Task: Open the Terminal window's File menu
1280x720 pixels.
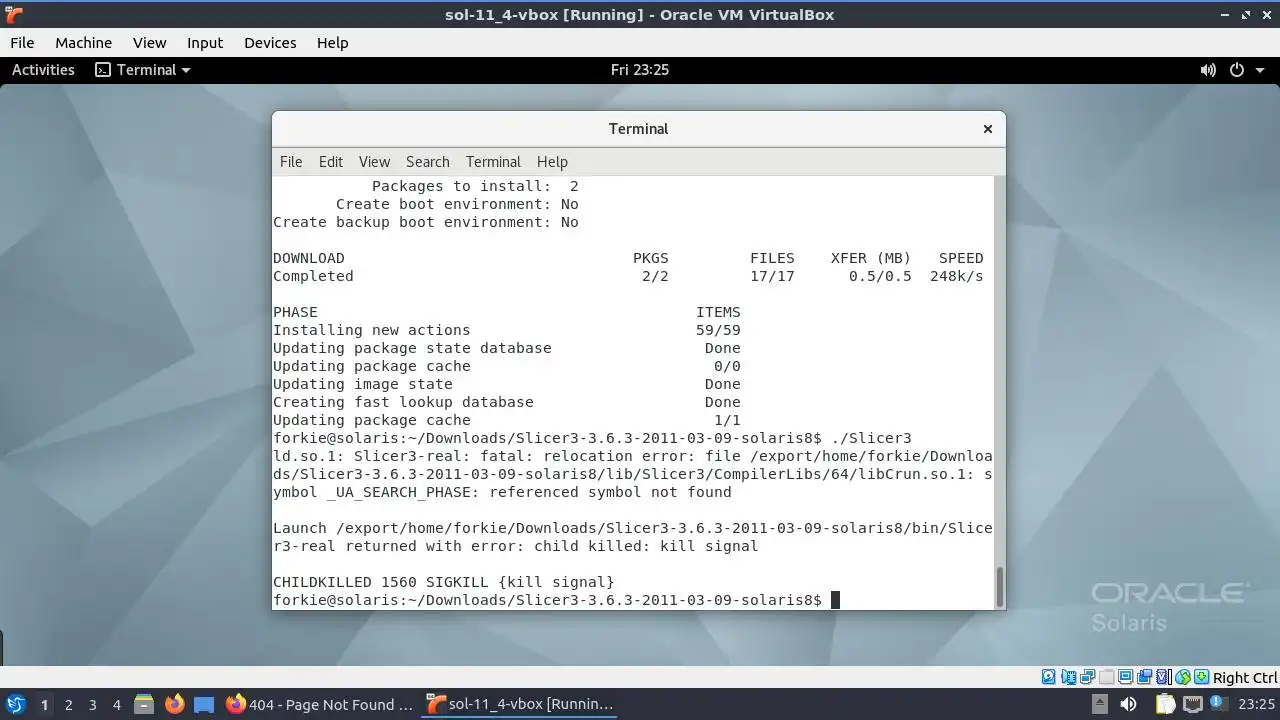Action: 291,162
